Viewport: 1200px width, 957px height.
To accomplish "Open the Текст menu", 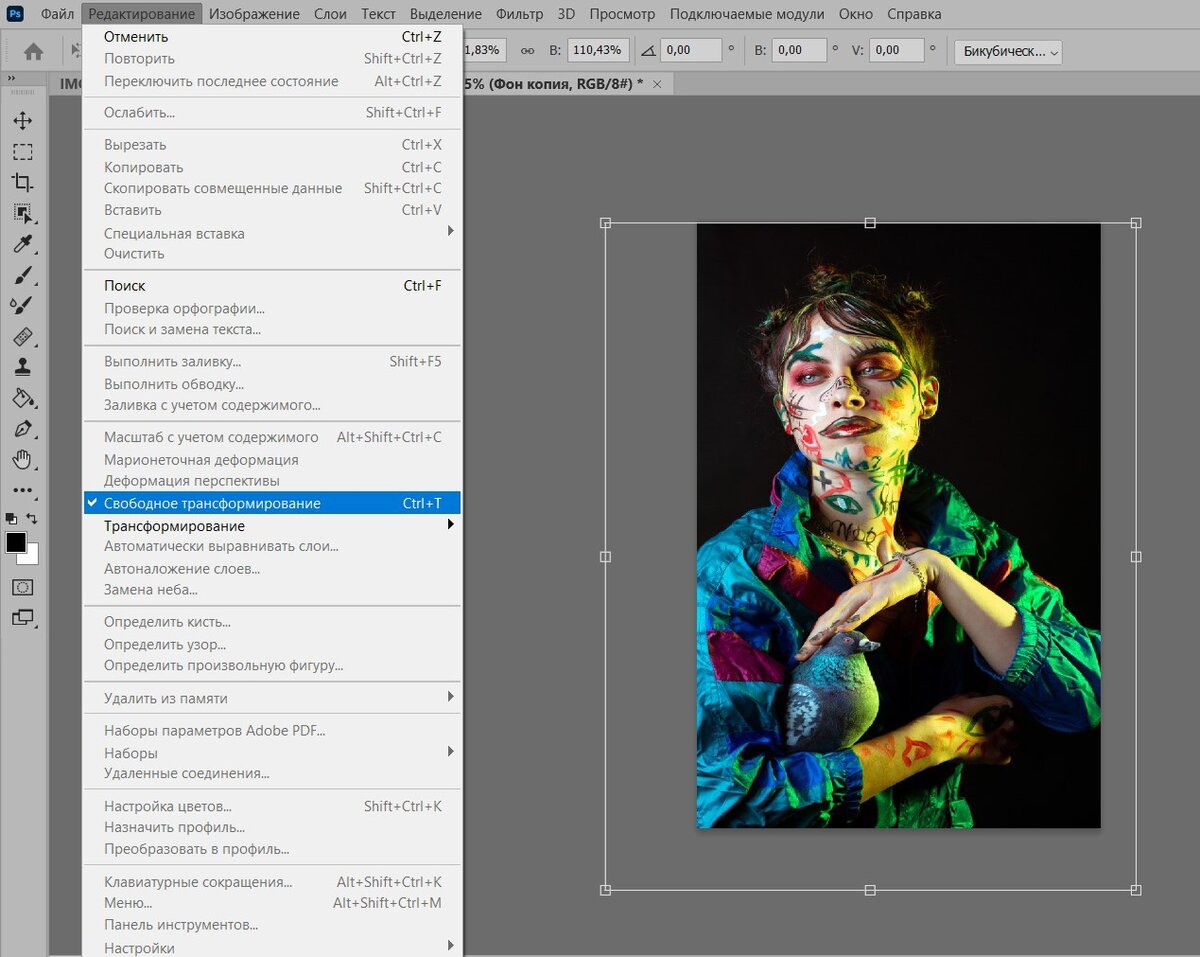I will [x=378, y=14].
